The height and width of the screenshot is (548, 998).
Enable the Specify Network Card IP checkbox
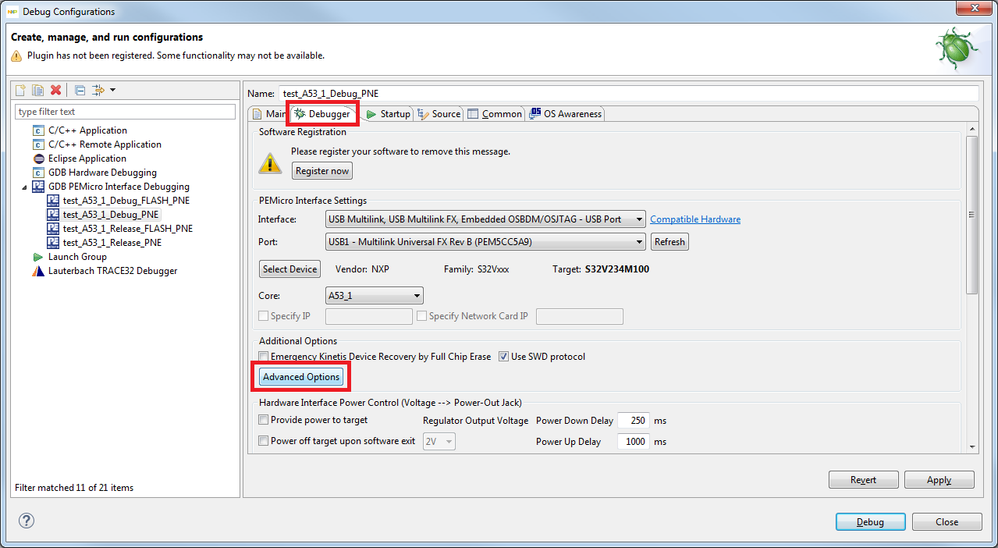tap(421, 316)
